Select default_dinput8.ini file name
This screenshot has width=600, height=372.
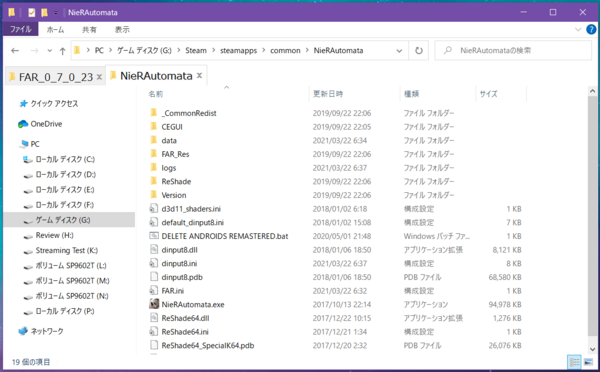pos(192,222)
